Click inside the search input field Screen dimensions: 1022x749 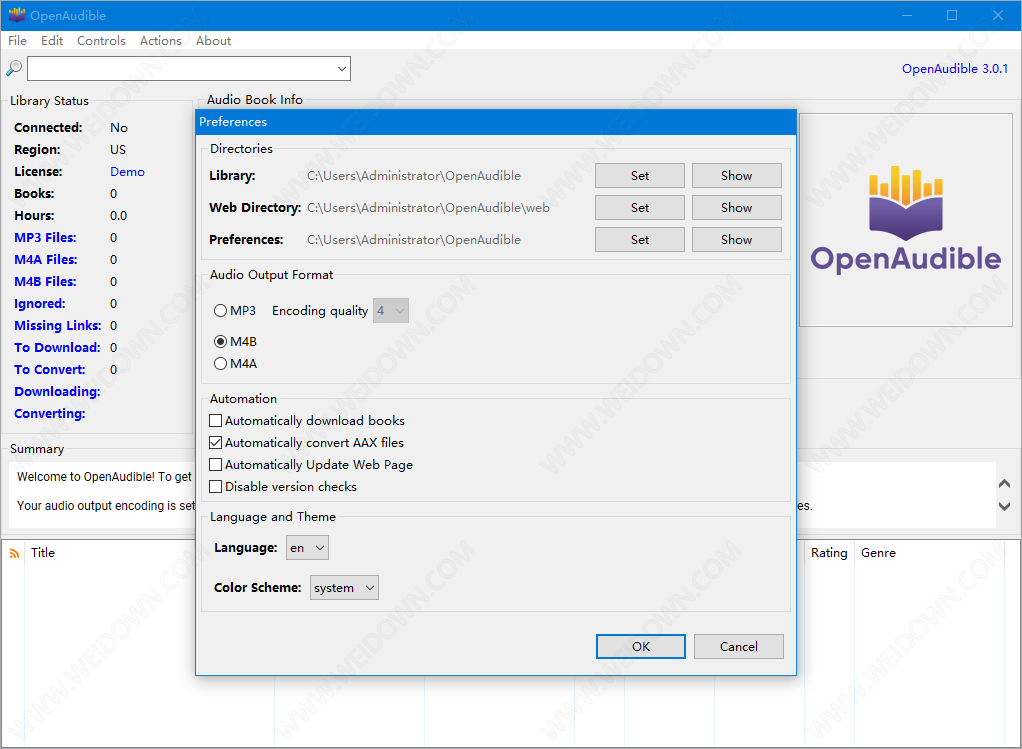click(x=181, y=68)
